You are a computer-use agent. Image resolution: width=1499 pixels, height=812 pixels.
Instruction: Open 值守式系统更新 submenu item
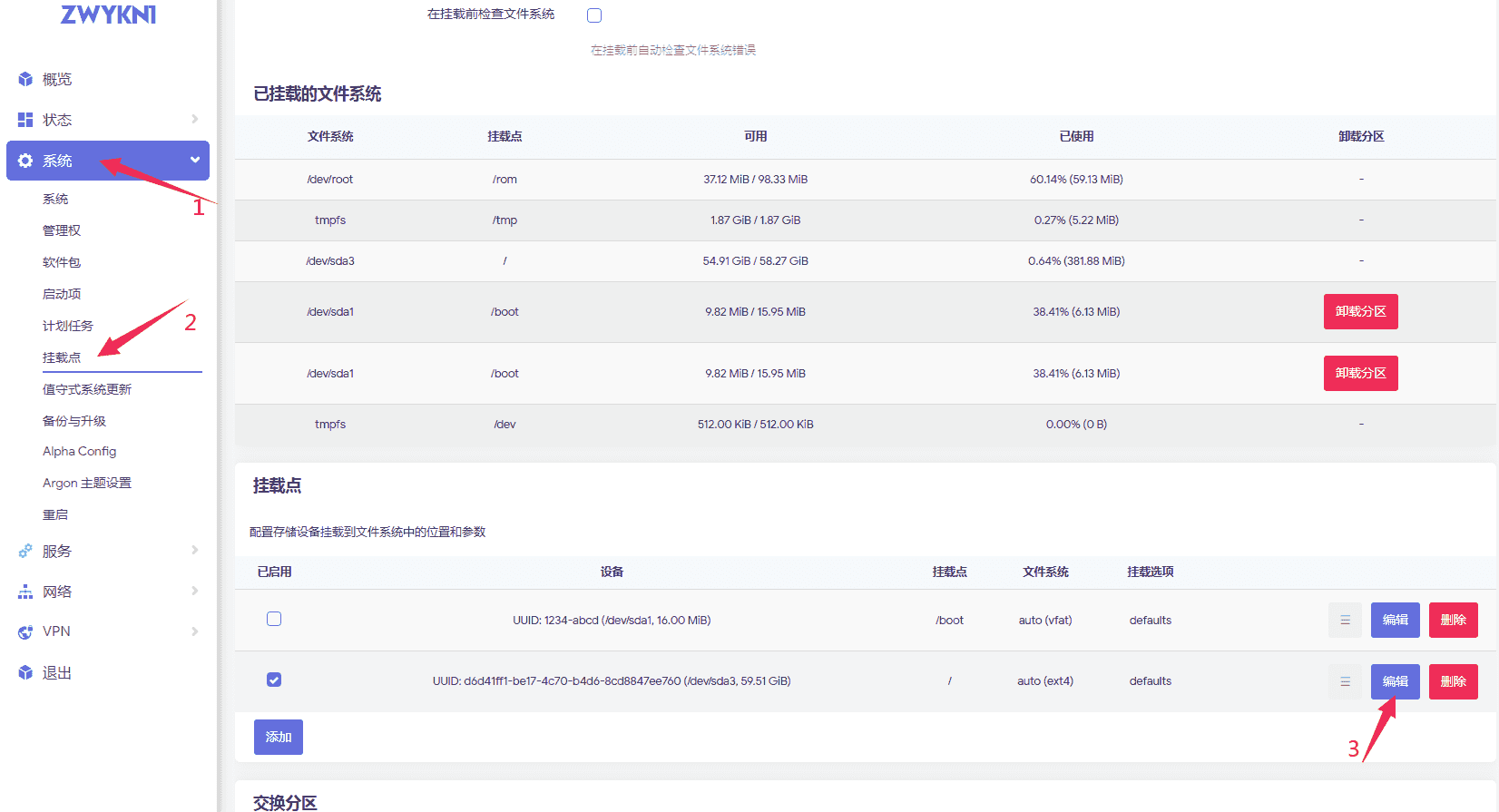[87, 389]
